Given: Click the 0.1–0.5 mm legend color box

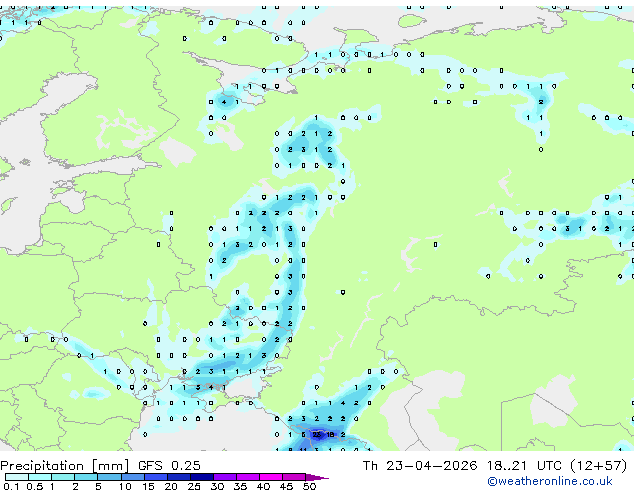Looking at the screenshot, I should coord(17,477).
